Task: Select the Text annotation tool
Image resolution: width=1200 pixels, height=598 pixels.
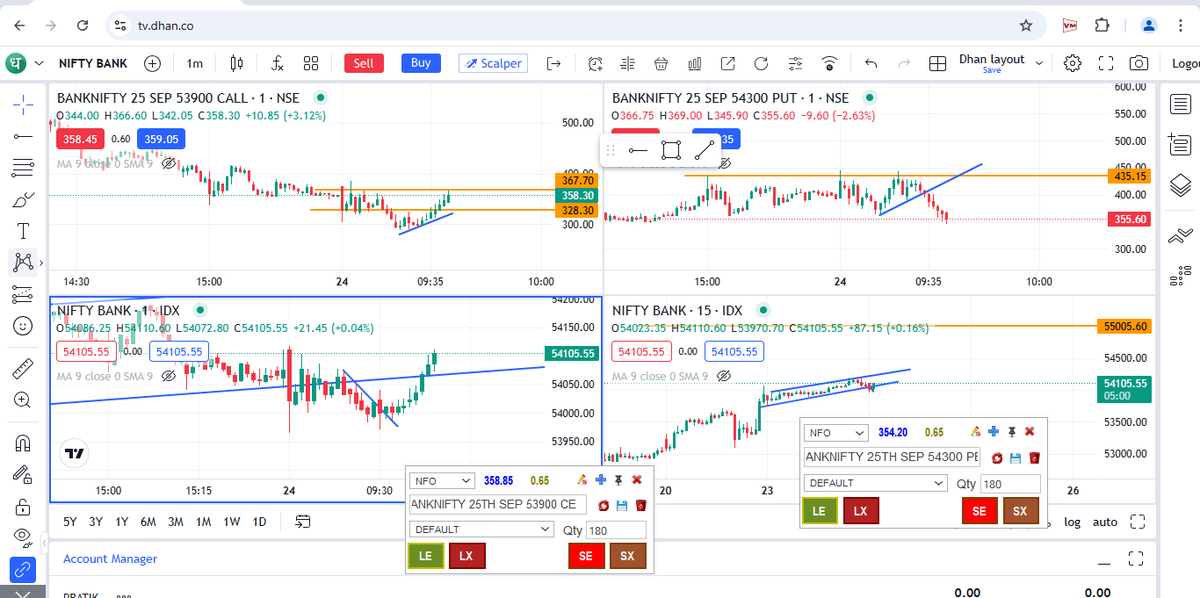Action: point(23,231)
